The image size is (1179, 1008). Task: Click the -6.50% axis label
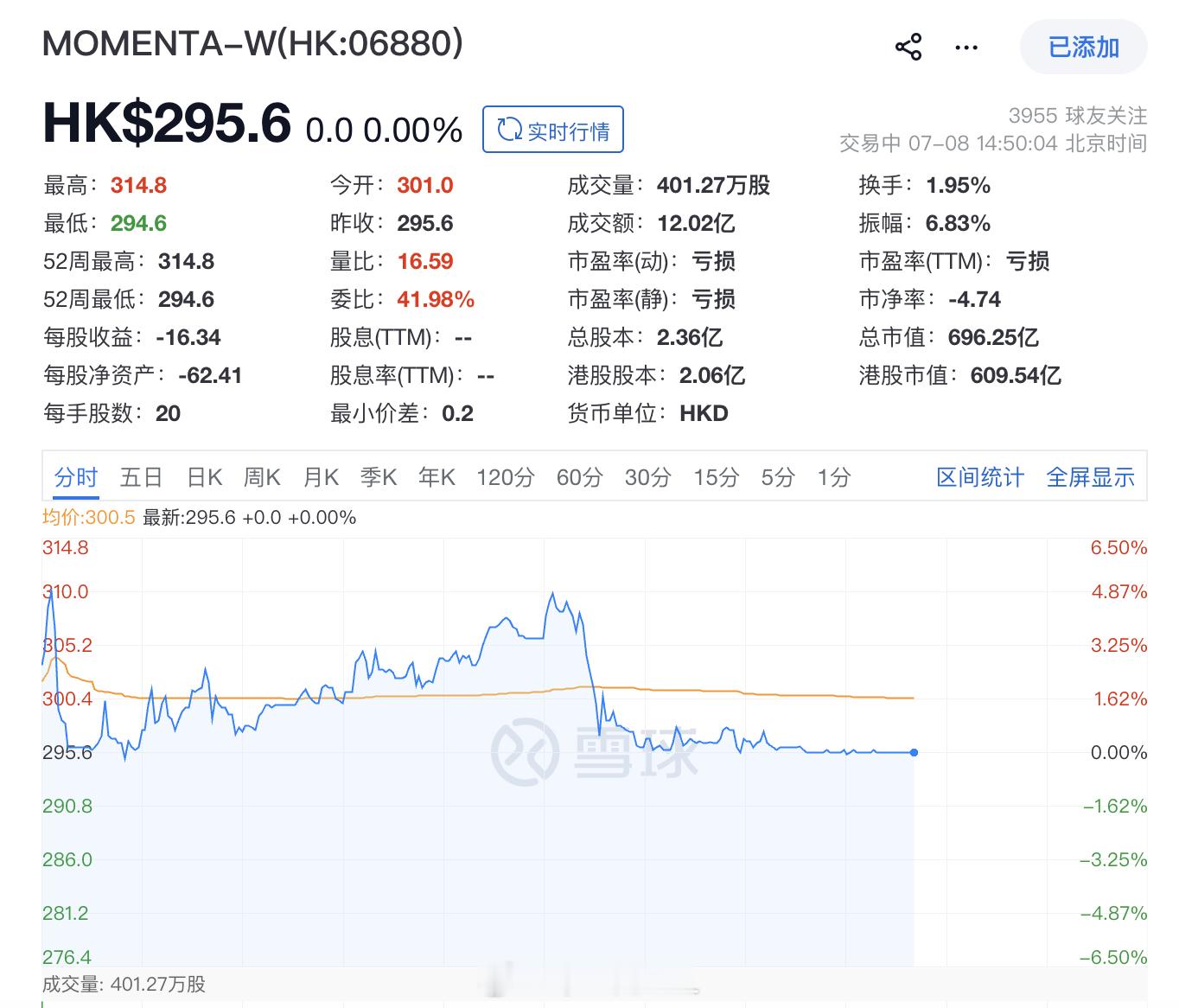[x=1113, y=957]
